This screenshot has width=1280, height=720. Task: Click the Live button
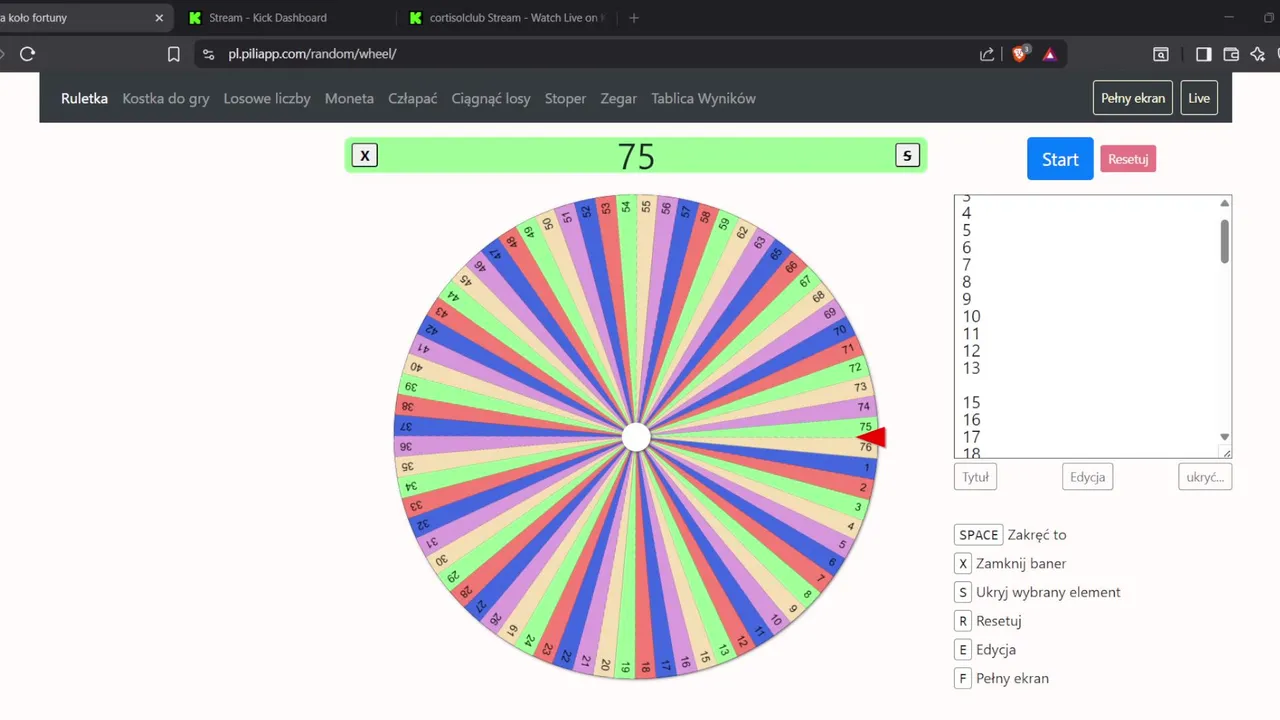tap(1199, 98)
